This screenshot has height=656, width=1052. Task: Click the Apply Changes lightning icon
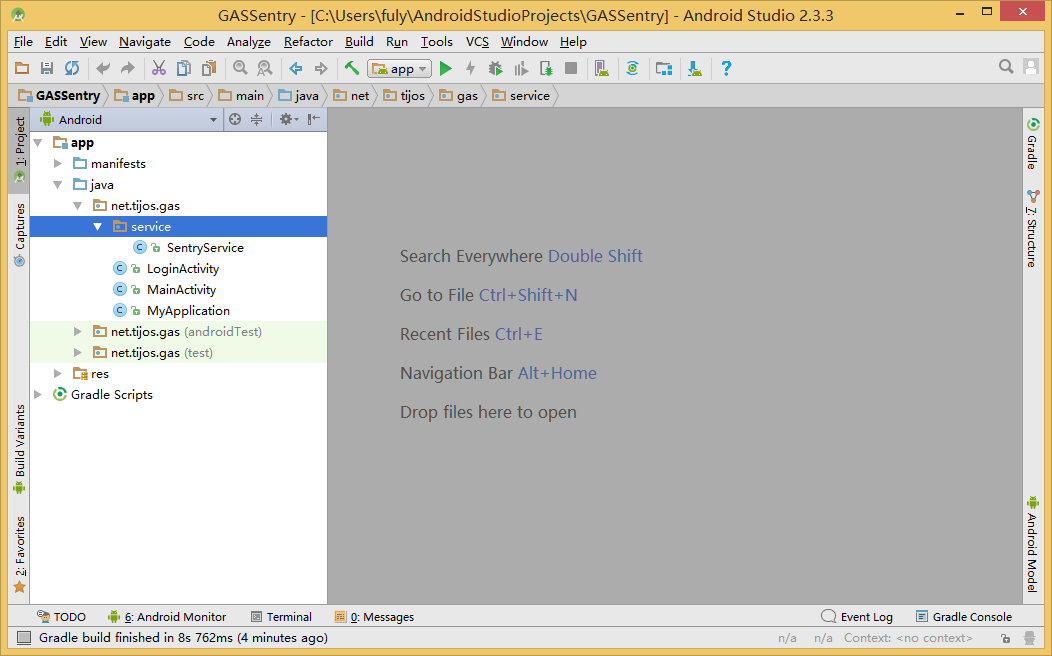pyautogui.click(x=470, y=68)
